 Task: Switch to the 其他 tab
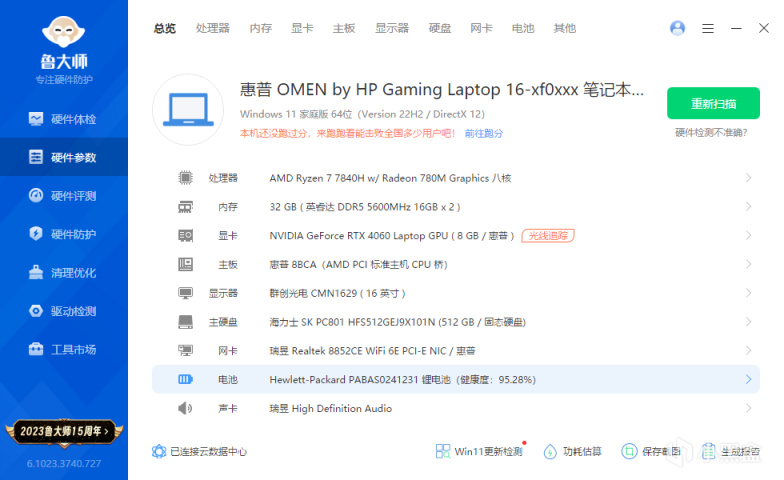pyautogui.click(x=564, y=28)
